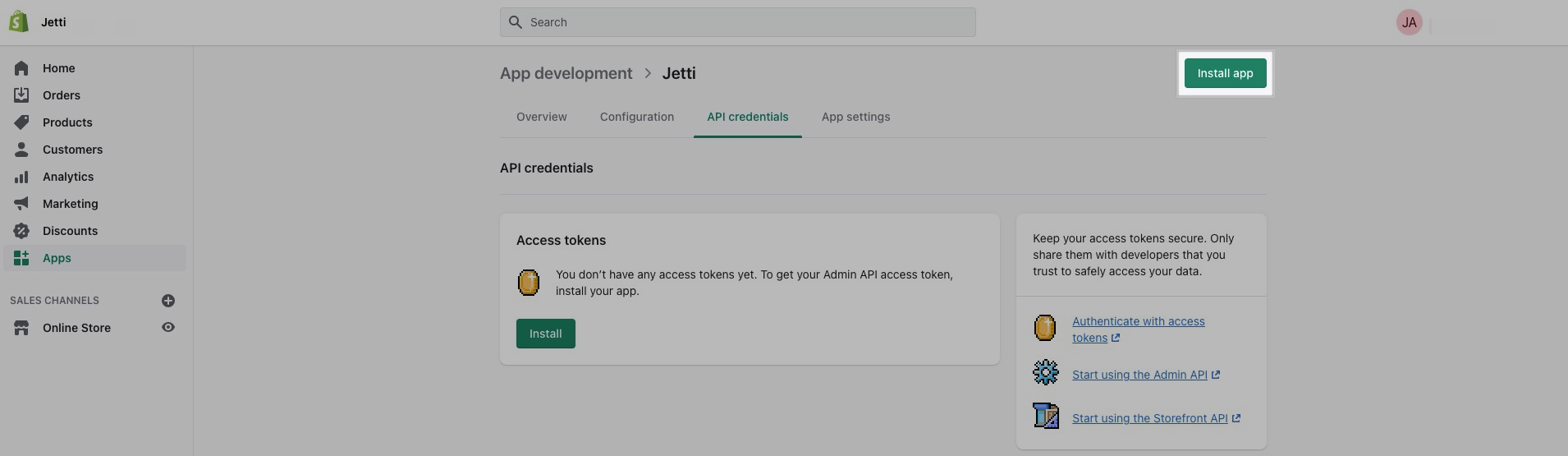This screenshot has height=456, width=1568.
Task: Click the Shopify logo icon
Action: [x=19, y=21]
